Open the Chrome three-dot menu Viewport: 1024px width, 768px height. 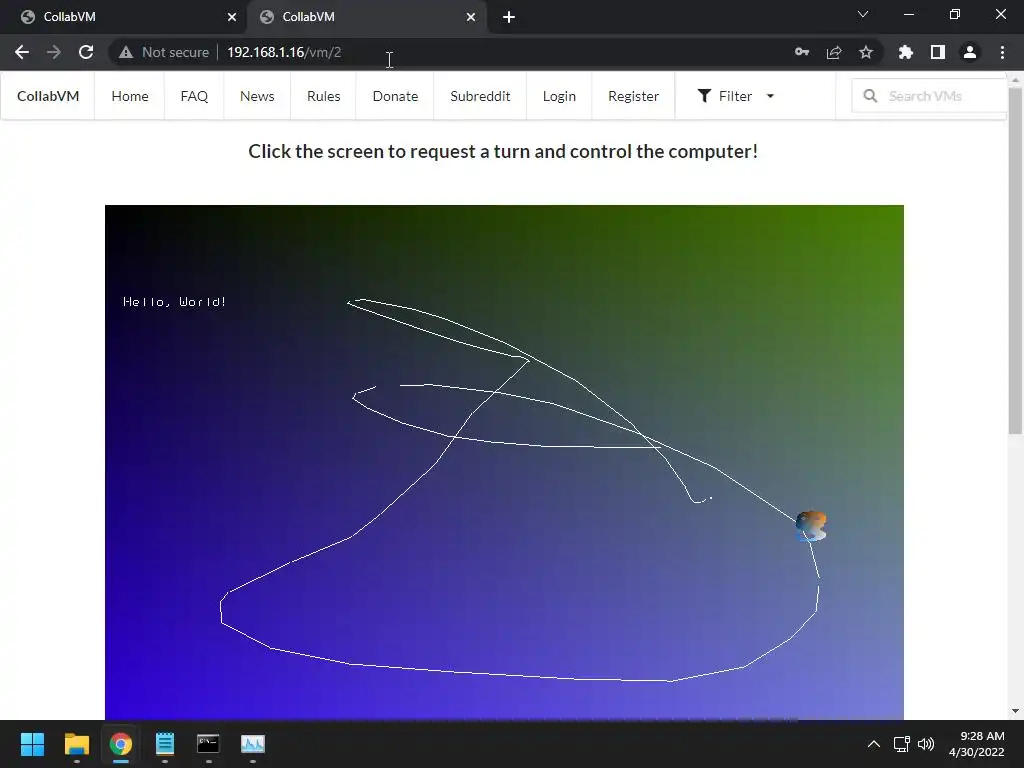[1002, 52]
